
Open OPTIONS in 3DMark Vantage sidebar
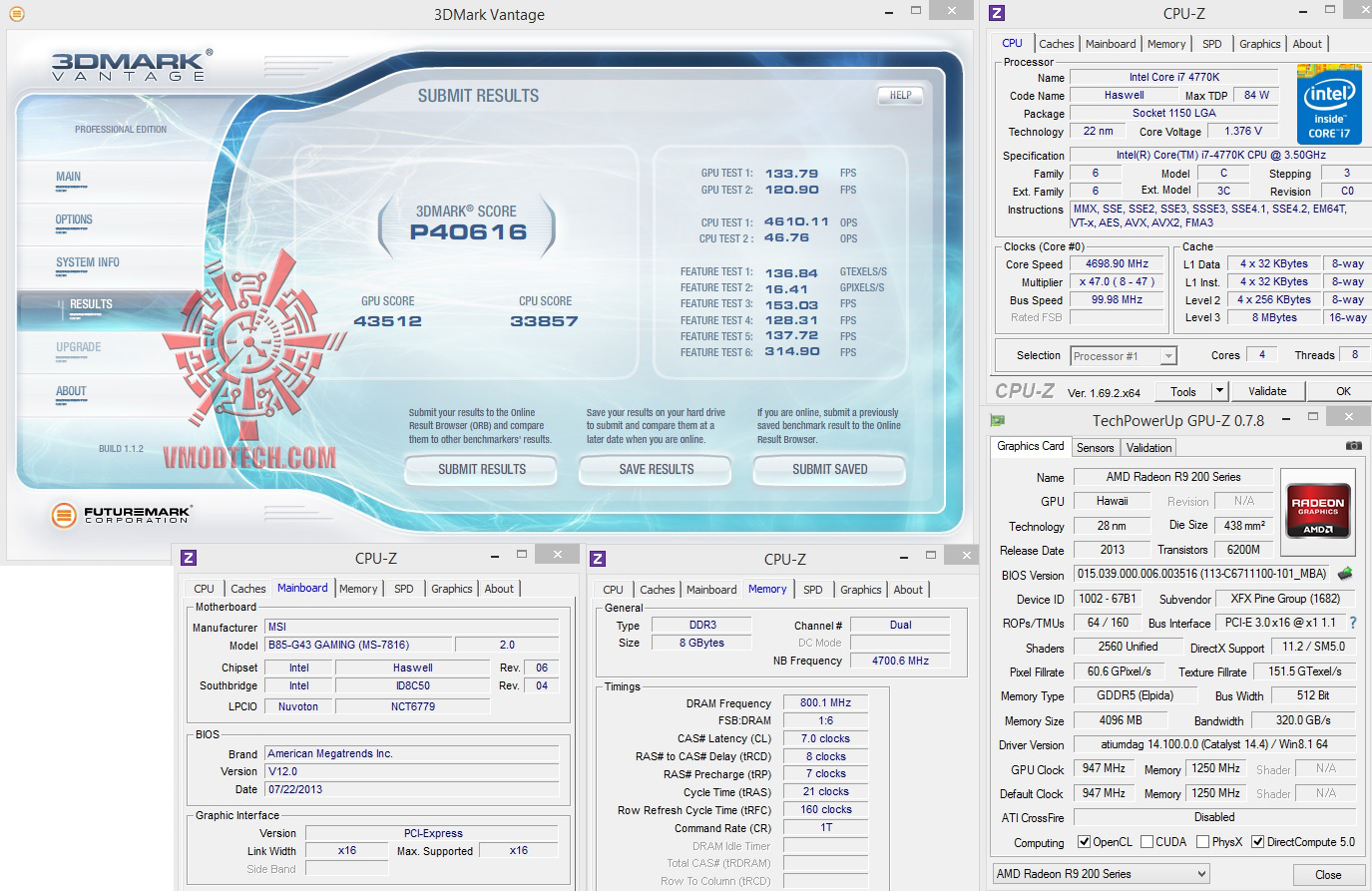[74, 220]
